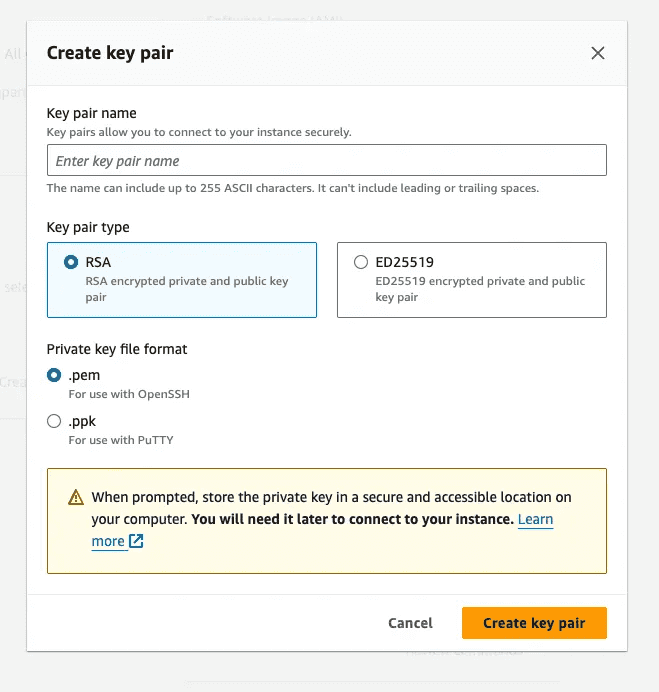Screen dimensions: 659x692
Task: Click the Key pair name label
Action: pos(91,113)
